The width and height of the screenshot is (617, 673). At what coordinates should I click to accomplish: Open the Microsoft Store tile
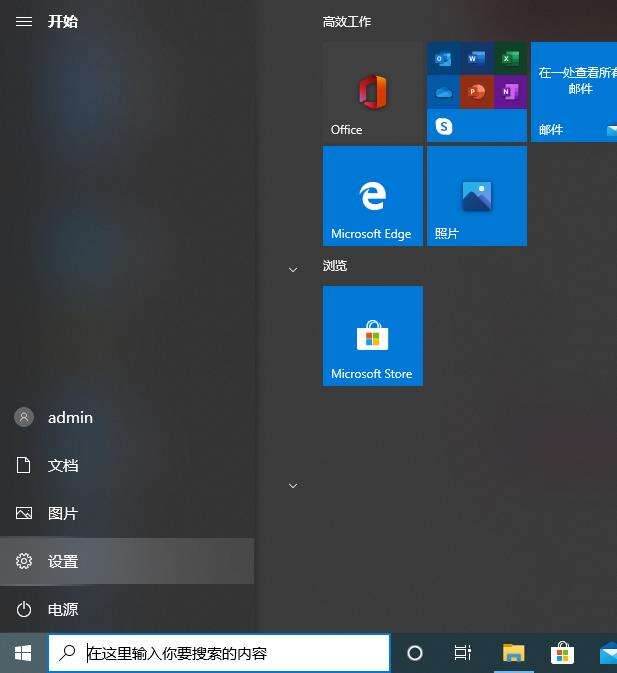click(x=372, y=336)
